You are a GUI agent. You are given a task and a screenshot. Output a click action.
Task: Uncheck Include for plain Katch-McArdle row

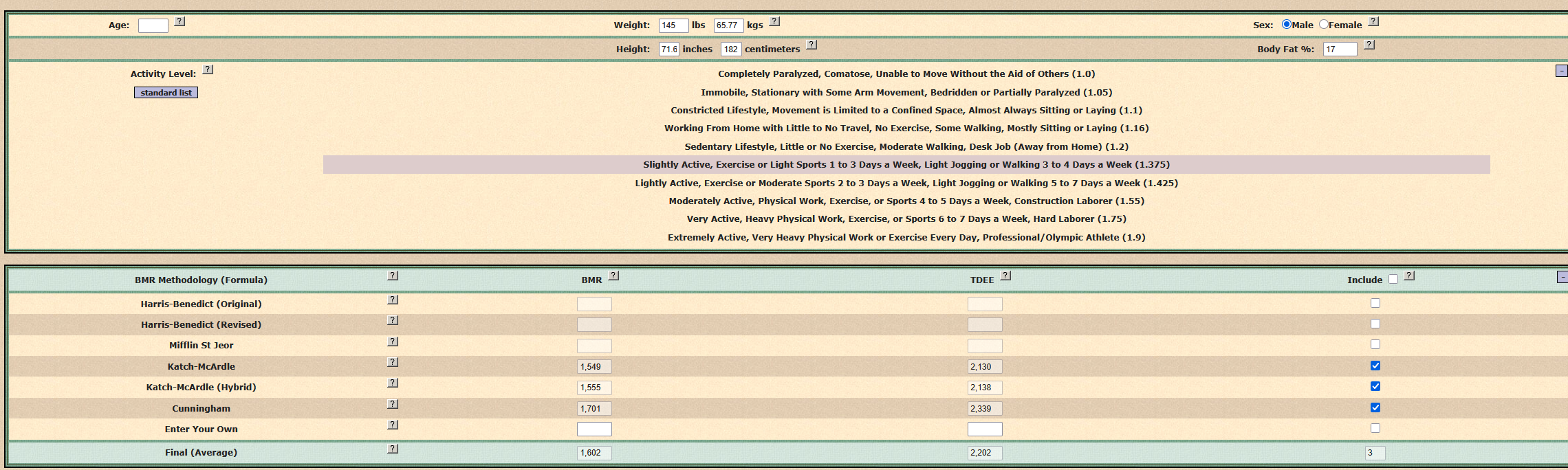[x=1375, y=366]
